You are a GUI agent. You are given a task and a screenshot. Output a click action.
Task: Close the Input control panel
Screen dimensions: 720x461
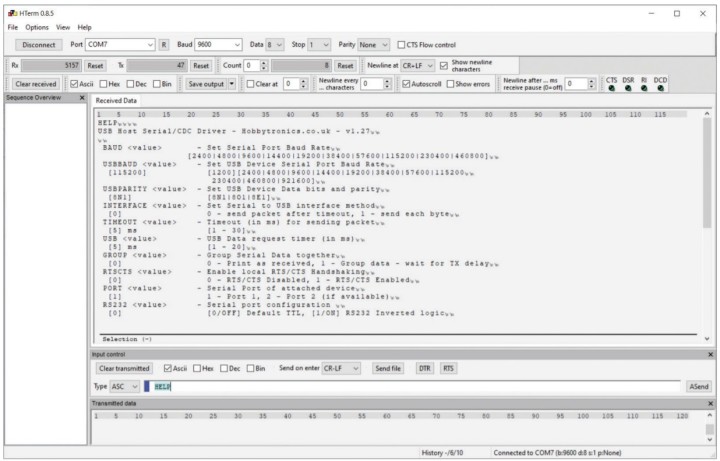tap(711, 354)
